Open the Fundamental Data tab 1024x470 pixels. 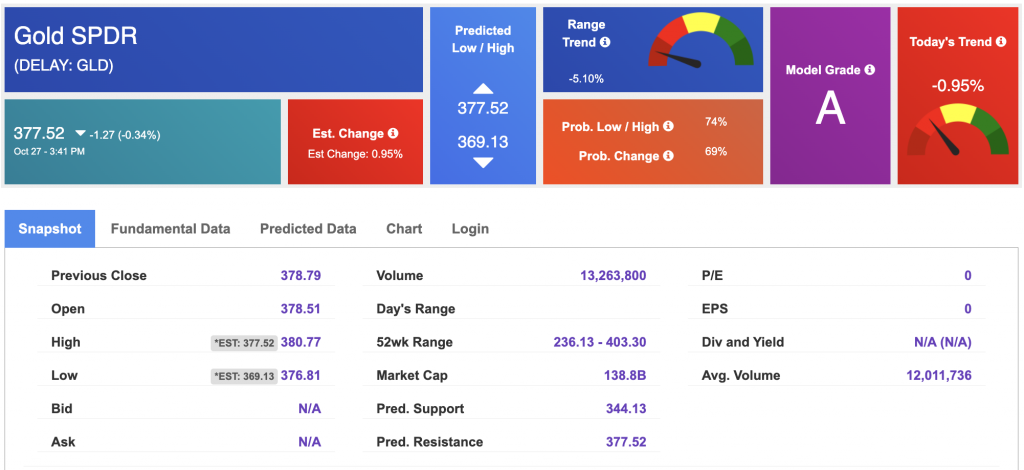click(170, 229)
